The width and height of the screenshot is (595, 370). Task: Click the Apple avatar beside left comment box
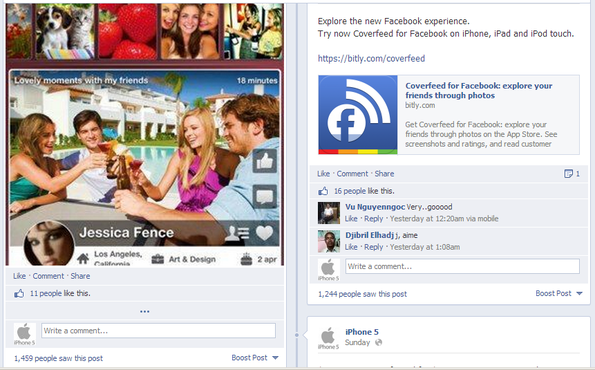point(24,334)
